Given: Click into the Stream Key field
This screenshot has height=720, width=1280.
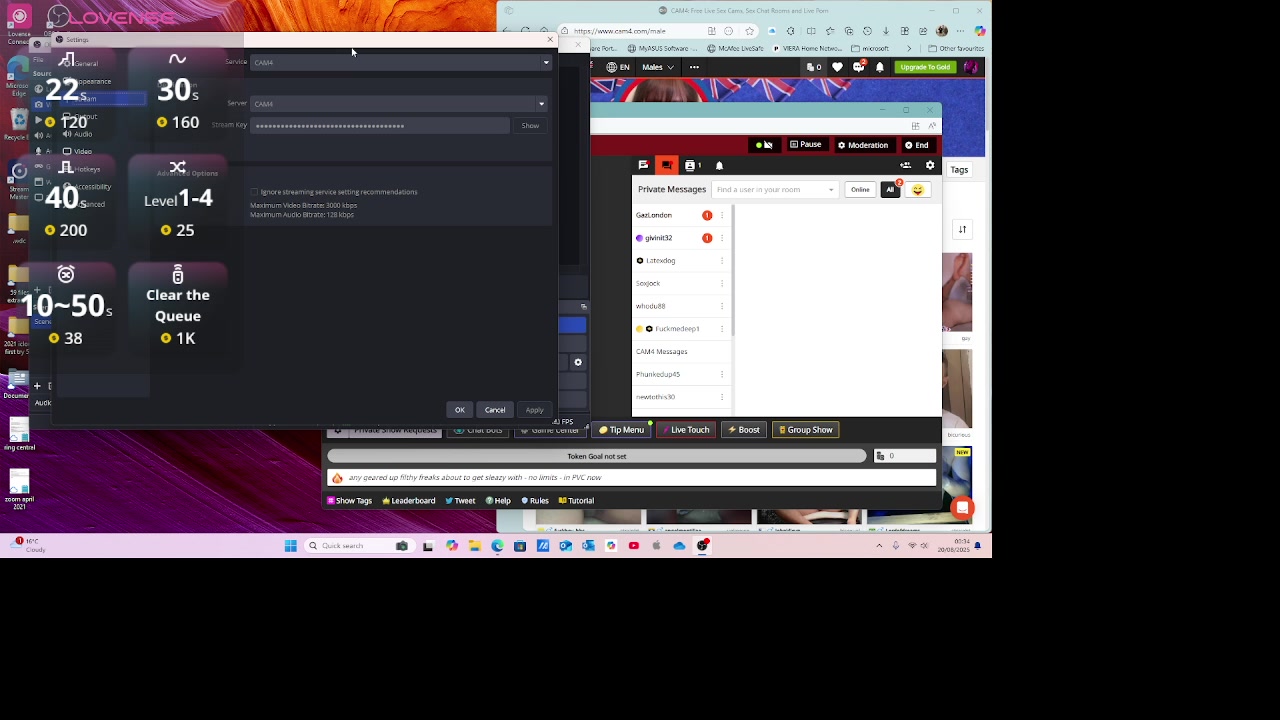Looking at the screenshot, I should tap(380, 126).
